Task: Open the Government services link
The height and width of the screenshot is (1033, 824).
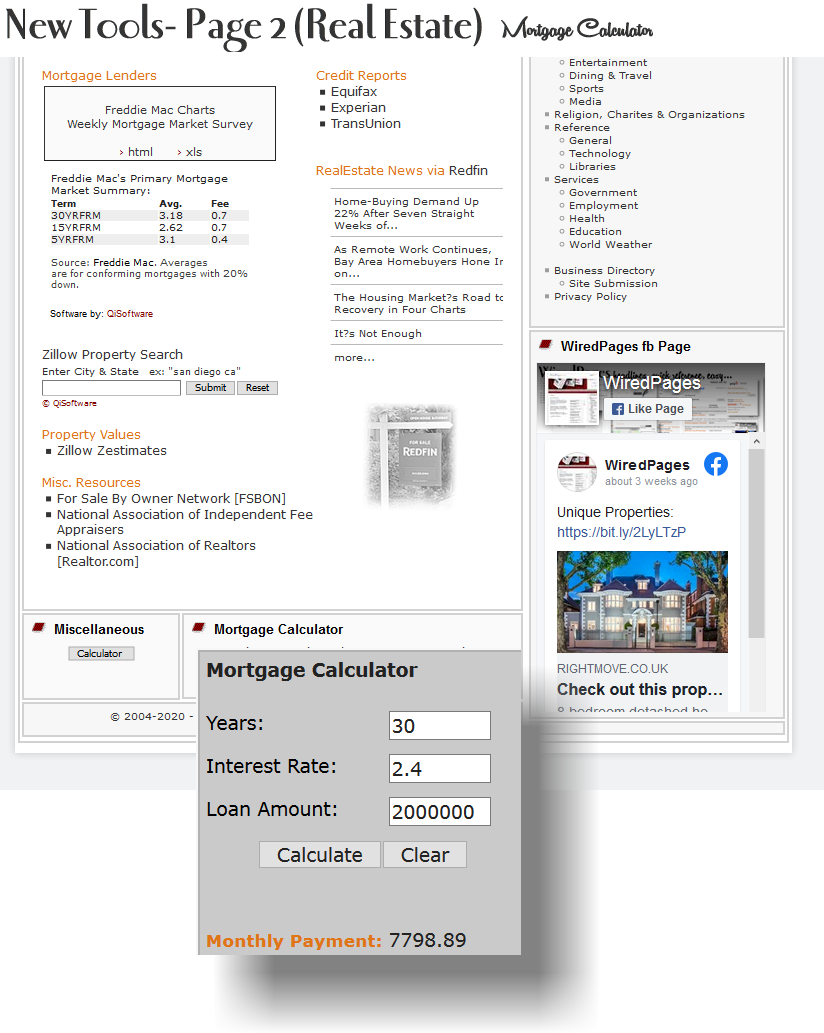Action: 603,192
